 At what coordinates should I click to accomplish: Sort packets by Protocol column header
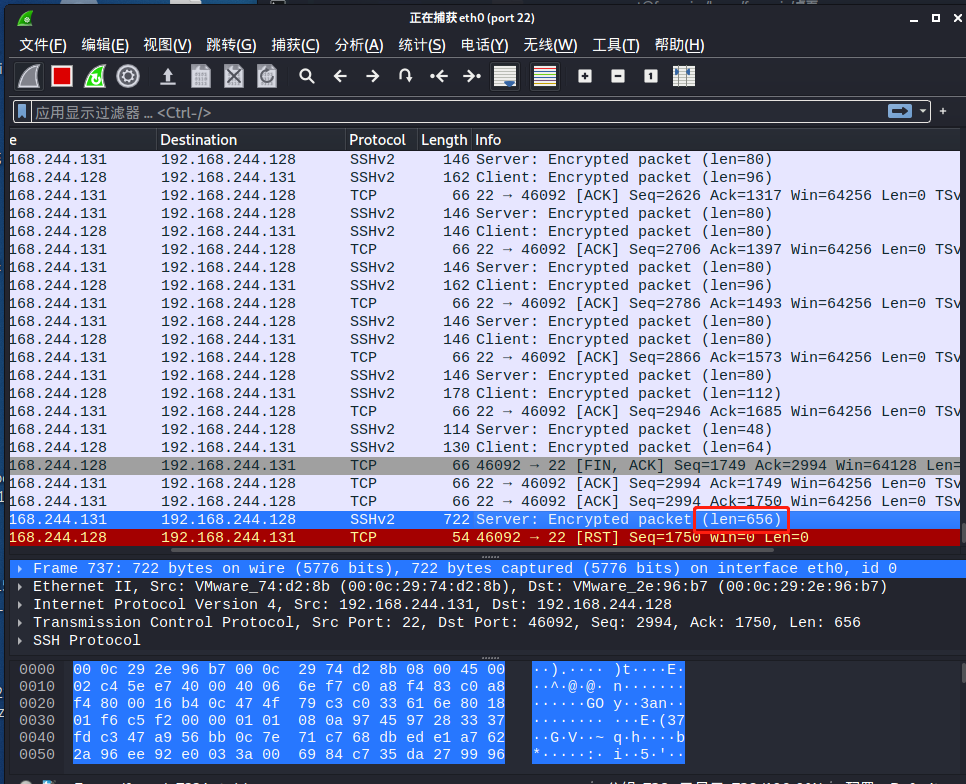[x=378, y=140]
